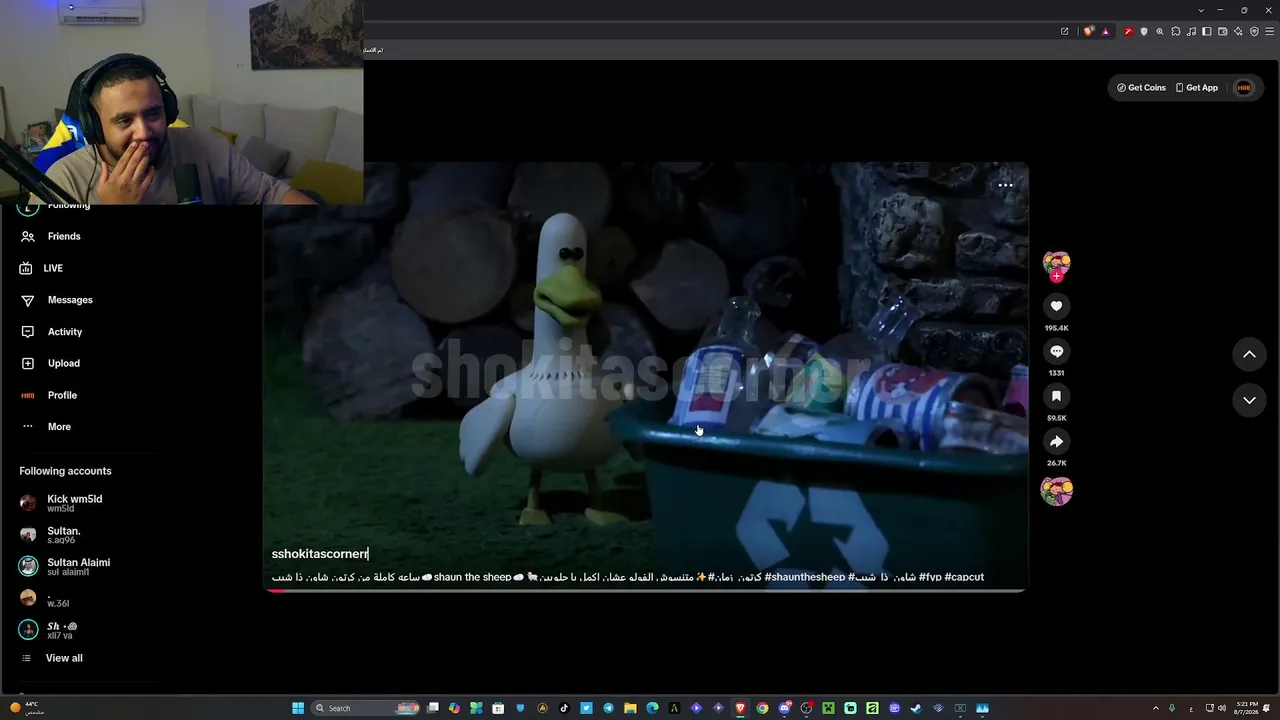The height and width of the screenshot is (720, 1280).
Task: Open Activity in the TikTok sidebar
Action: coord(65,332)
